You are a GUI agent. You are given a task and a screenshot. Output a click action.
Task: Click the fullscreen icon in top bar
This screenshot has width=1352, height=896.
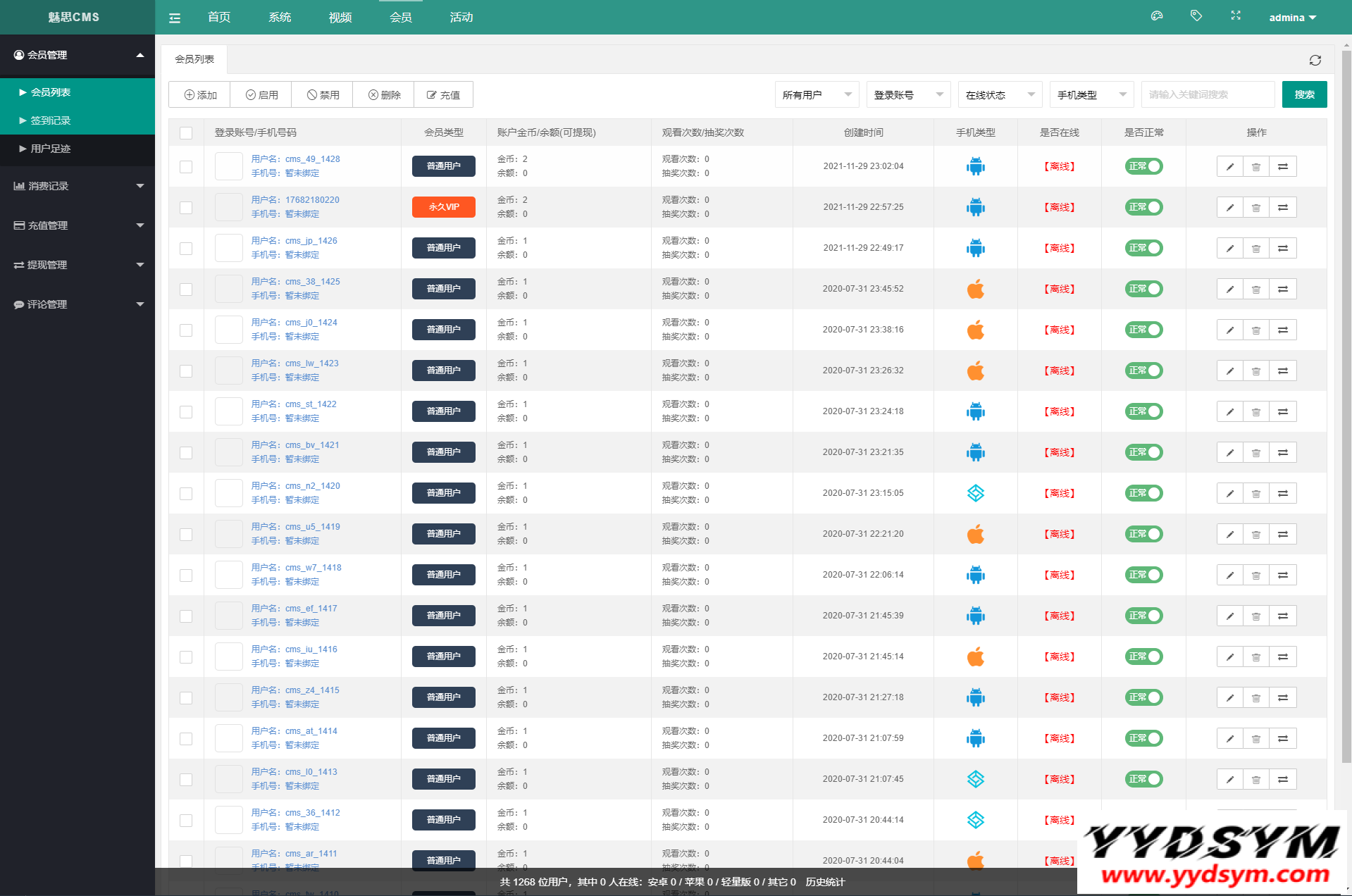1236,16
